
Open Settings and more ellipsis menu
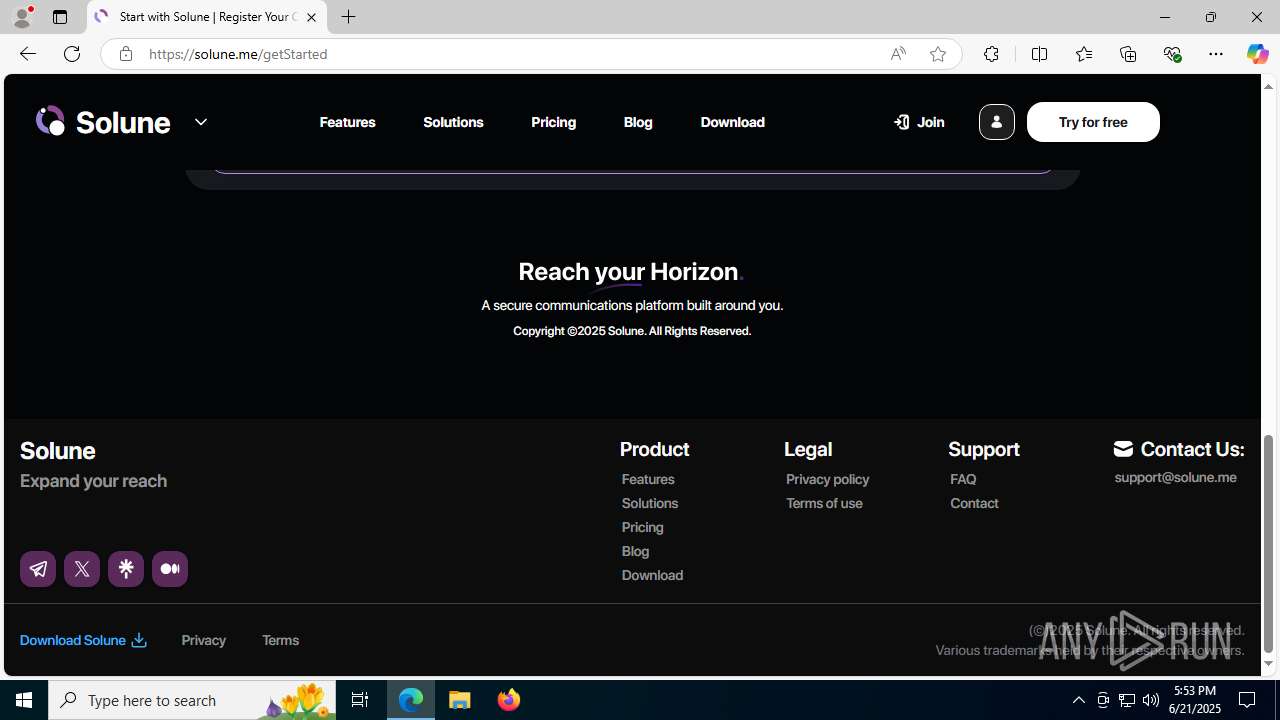[x=1216, y=54]
